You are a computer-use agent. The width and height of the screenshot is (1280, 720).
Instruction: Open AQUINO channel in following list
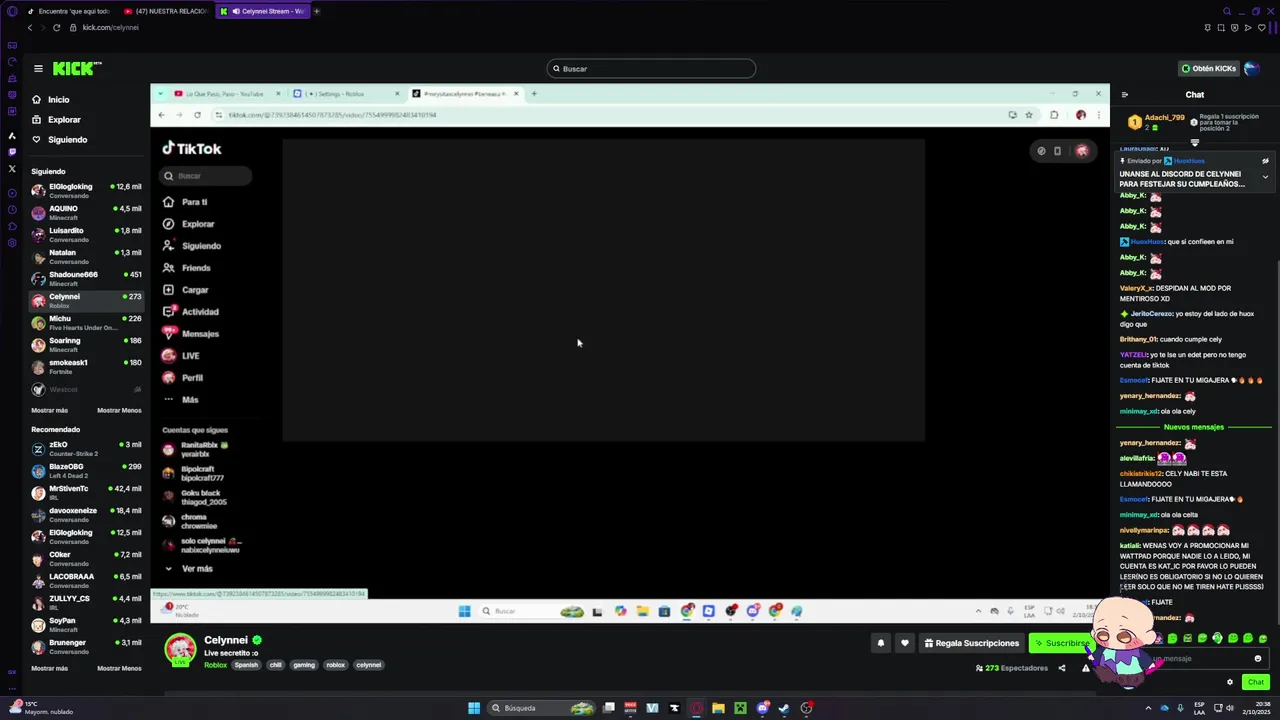coord(86,212)
